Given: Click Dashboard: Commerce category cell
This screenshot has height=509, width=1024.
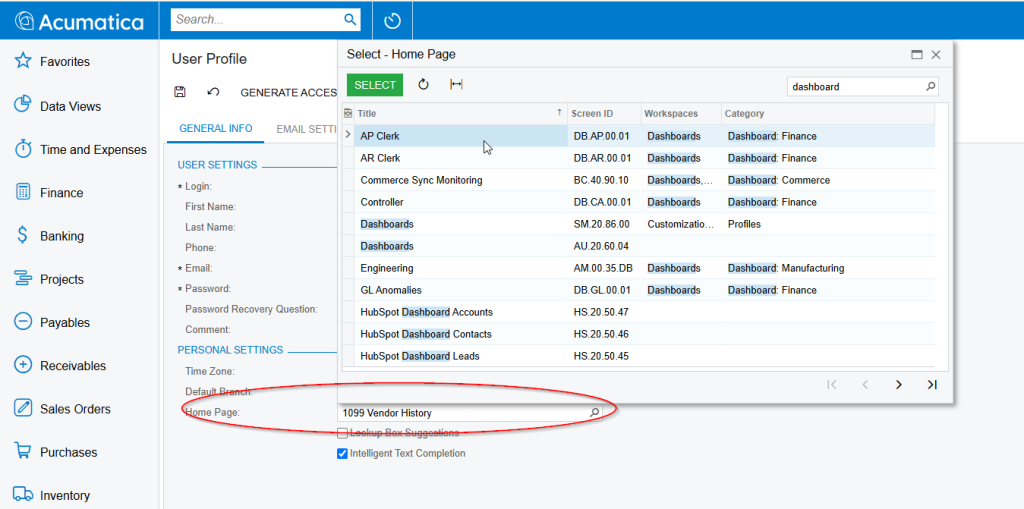Looking at the screenshot, I should pos(827,180).
